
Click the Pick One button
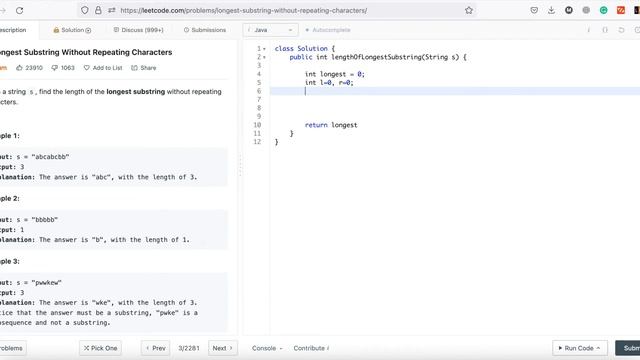pos(100,348)
